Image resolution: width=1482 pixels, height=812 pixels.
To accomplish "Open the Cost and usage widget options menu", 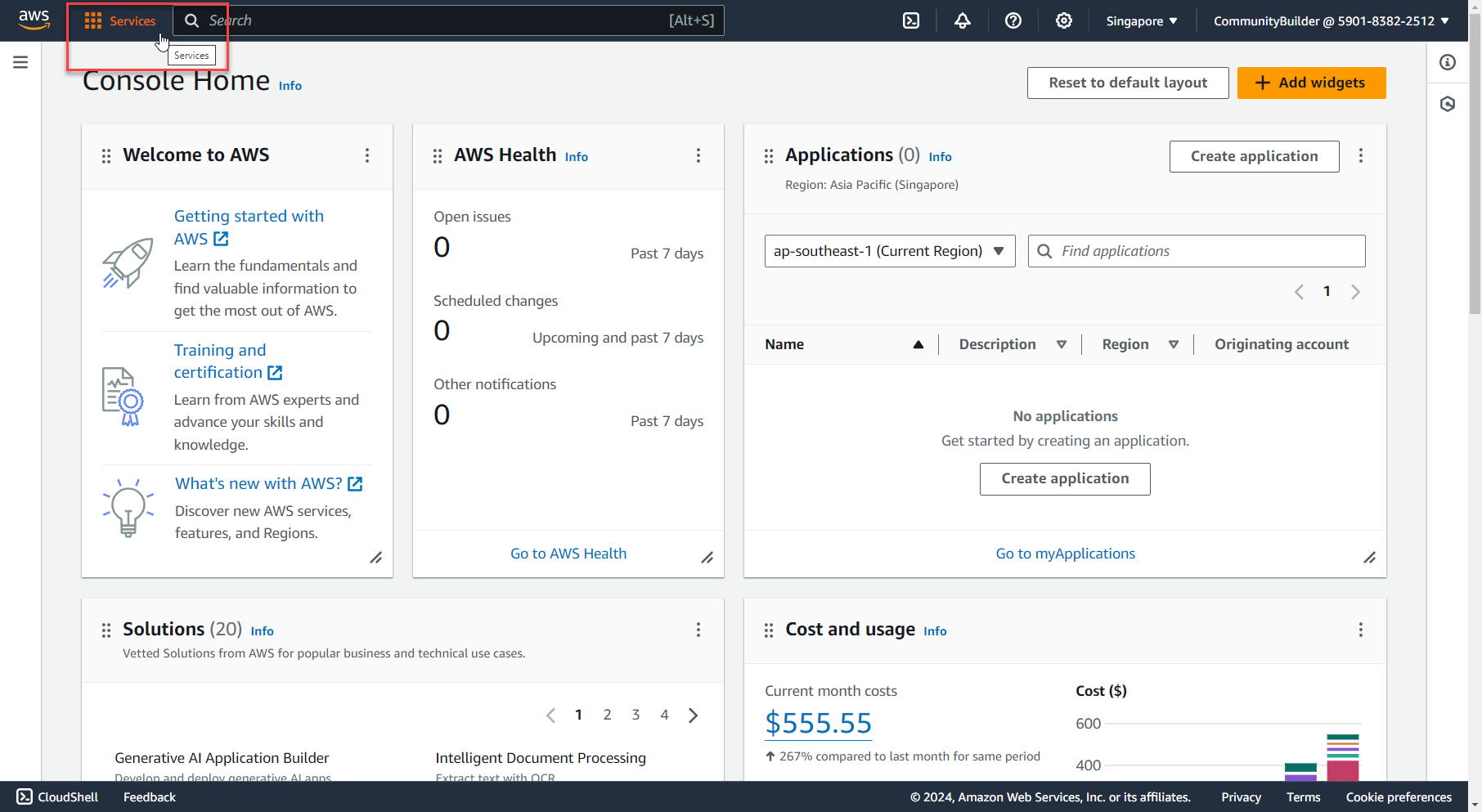I will point(1360,630).
